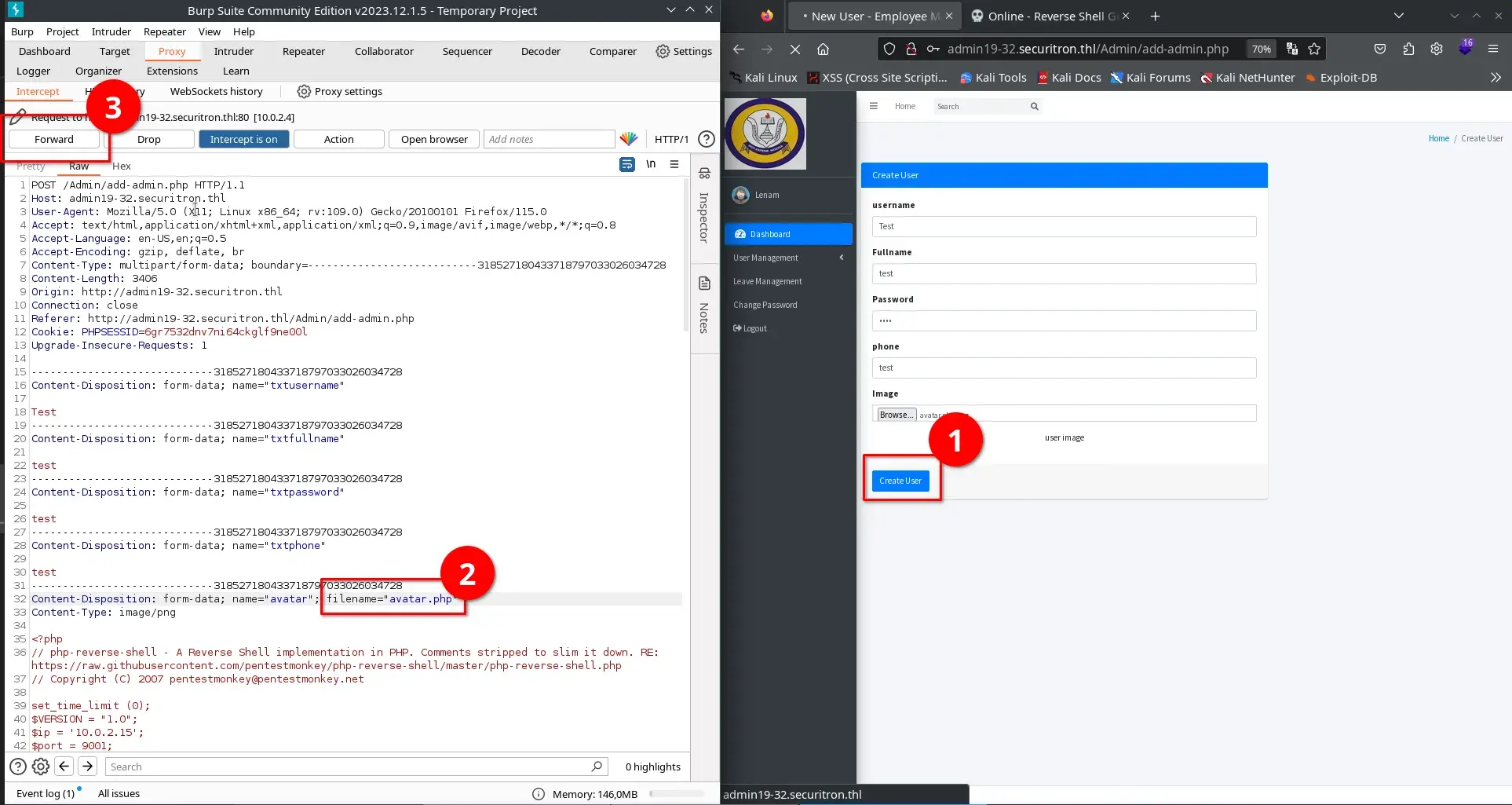Click the search help icon at editor bottom
The image size is (1512, 805).
(x=17, y=767)
